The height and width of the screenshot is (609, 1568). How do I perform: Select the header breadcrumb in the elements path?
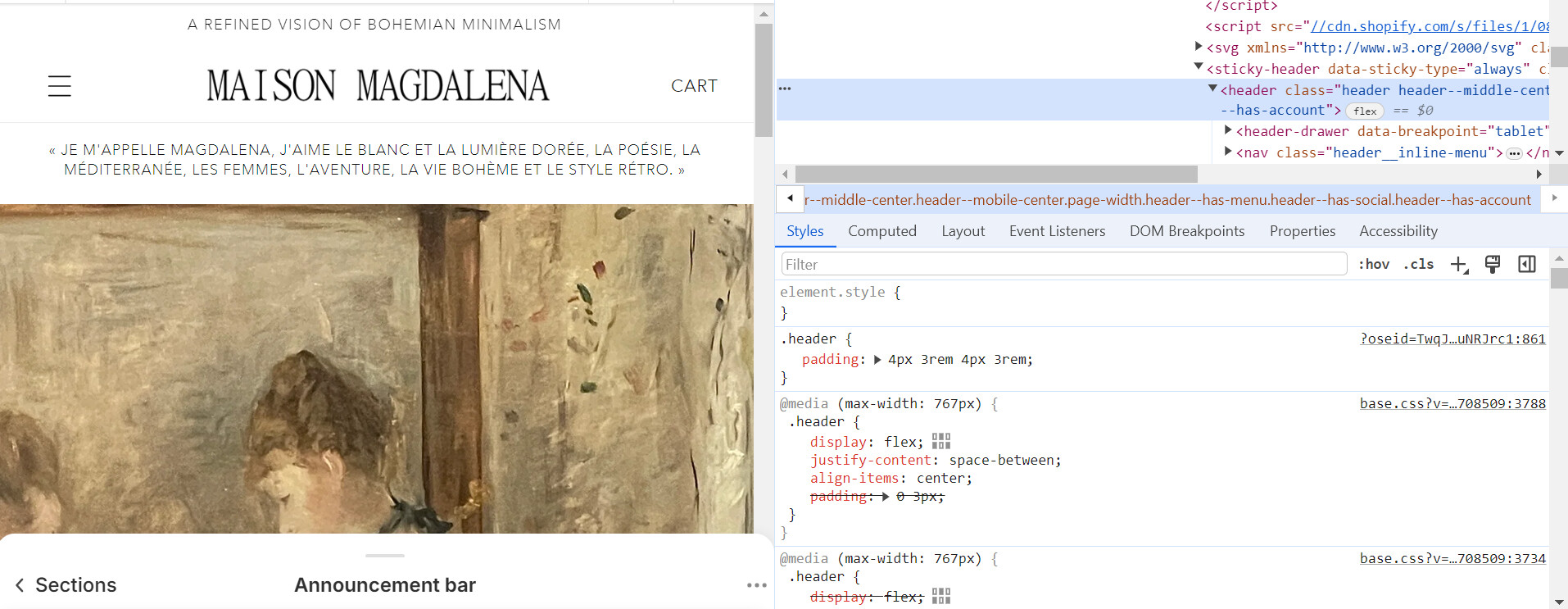point(1167,200)
